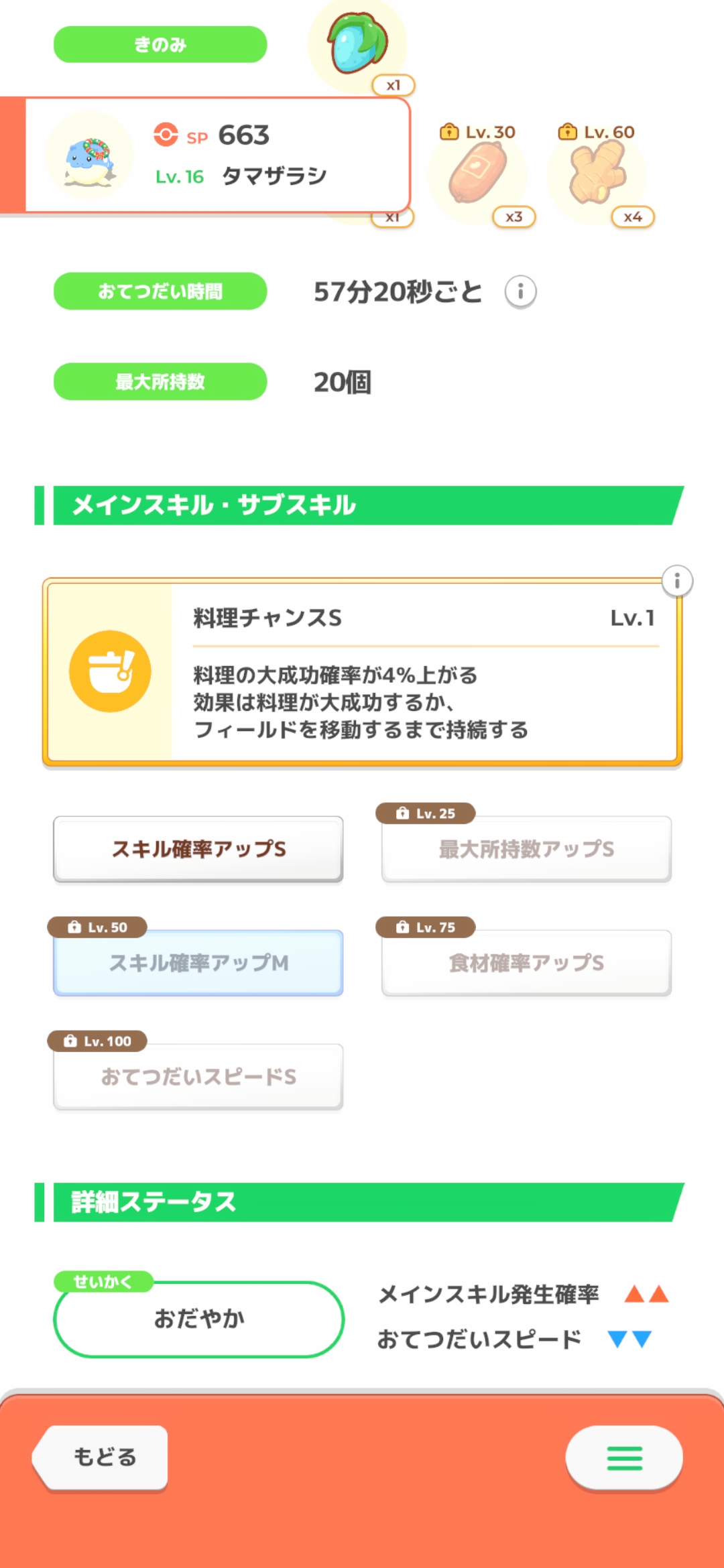Select locked 食材確率アップS sub skill
Viewport: 724px width, 1568px height.
(526, 963)
